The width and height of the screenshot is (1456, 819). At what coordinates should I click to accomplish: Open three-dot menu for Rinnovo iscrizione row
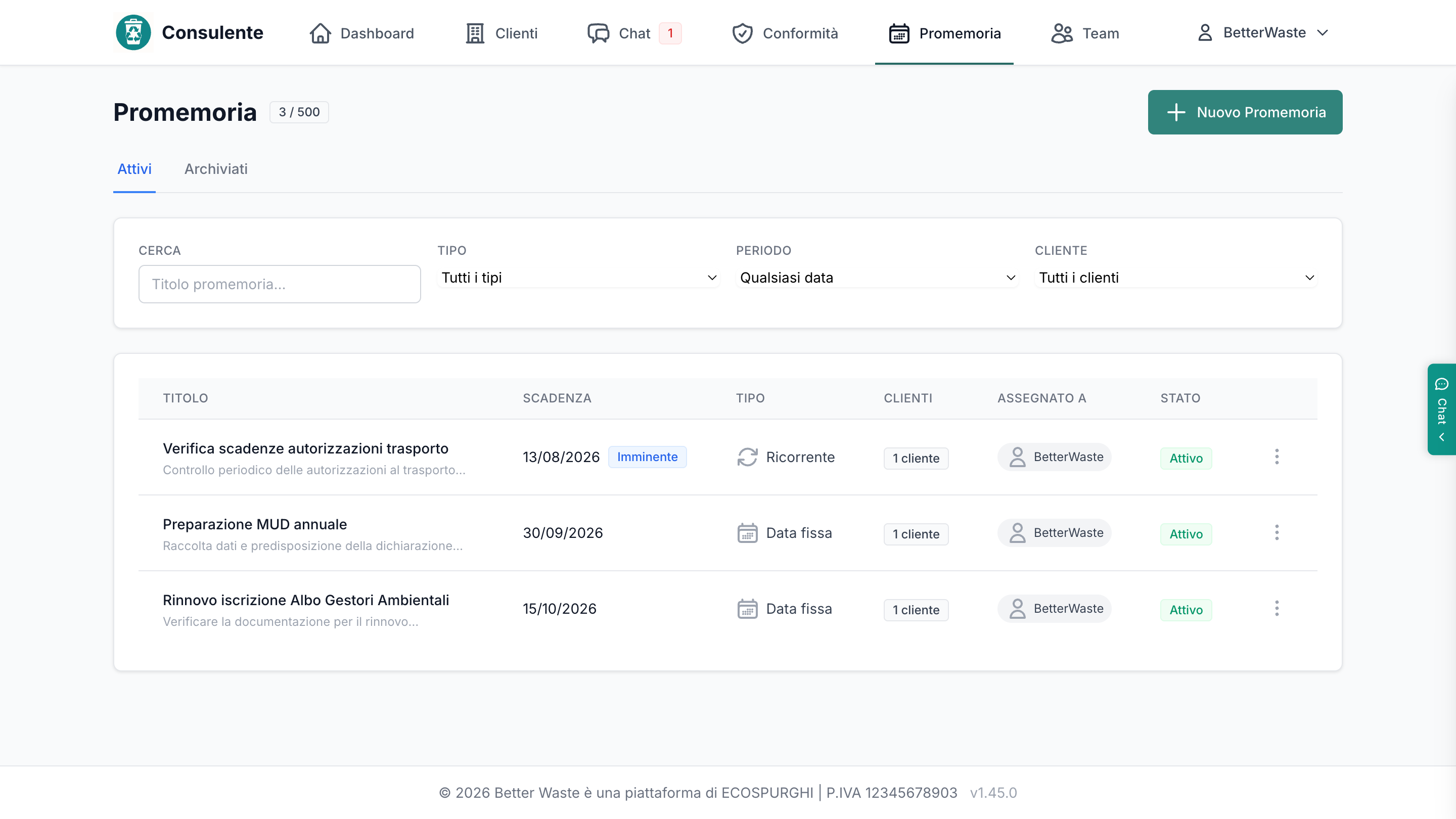[1276, 608]
